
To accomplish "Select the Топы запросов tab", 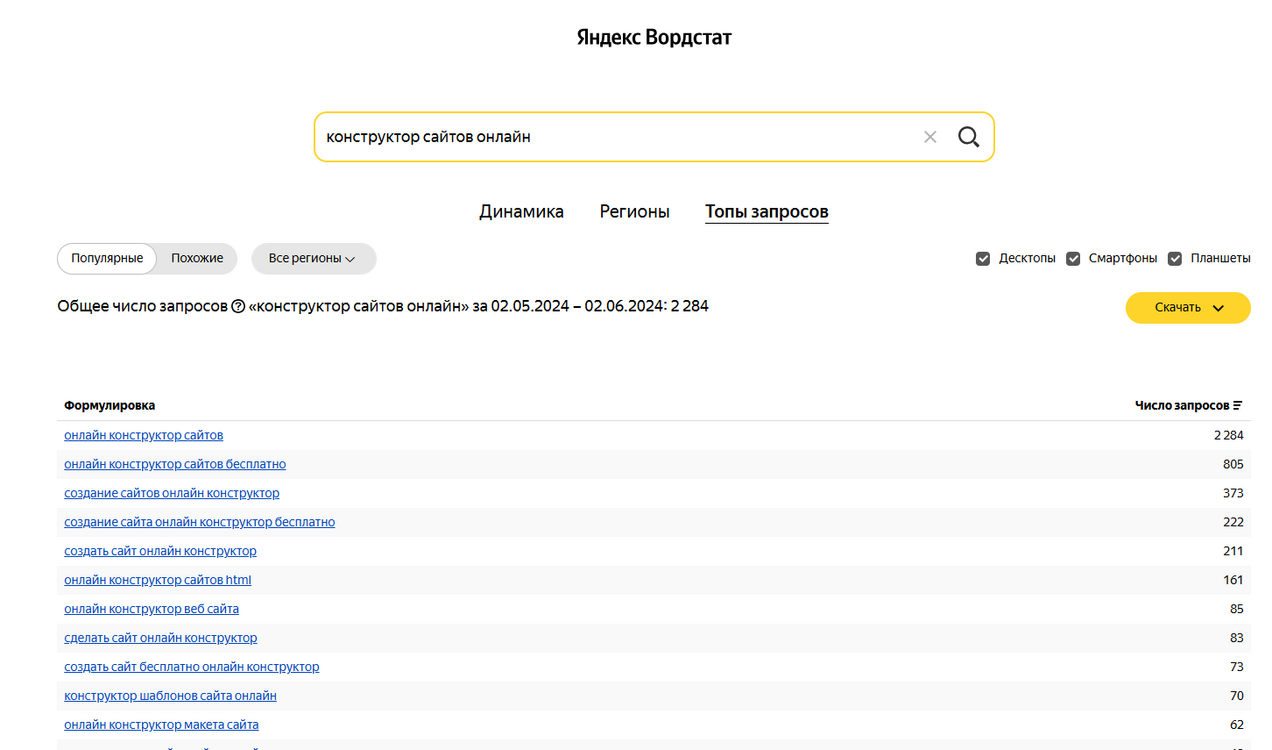I will pos(767,212).
